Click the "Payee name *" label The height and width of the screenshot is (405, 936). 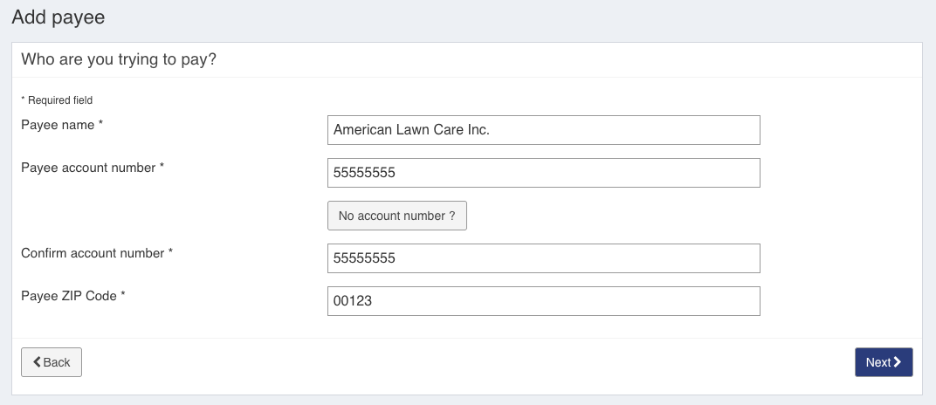coord(62,125)
